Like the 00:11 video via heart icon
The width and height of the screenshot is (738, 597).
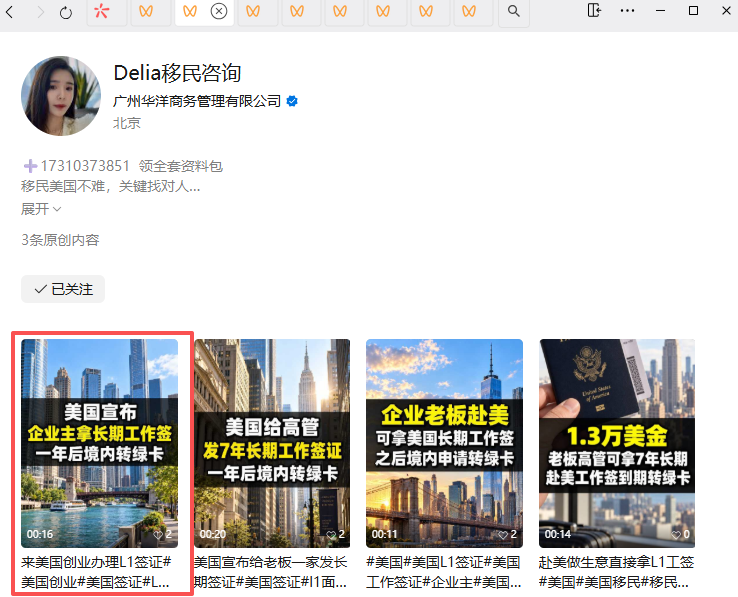503,534
